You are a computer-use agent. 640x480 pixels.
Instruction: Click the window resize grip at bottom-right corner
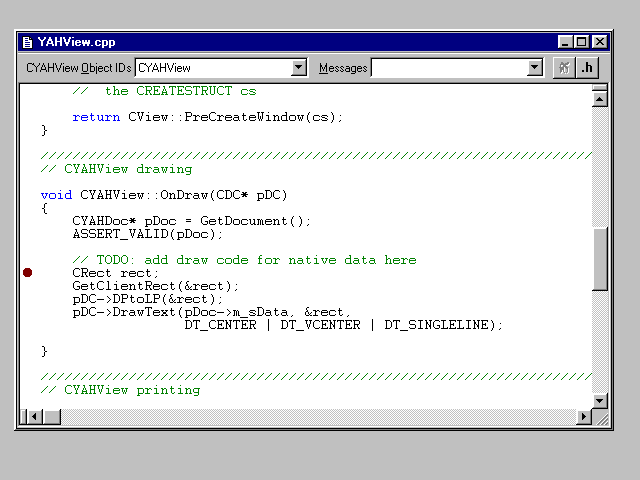600,417
